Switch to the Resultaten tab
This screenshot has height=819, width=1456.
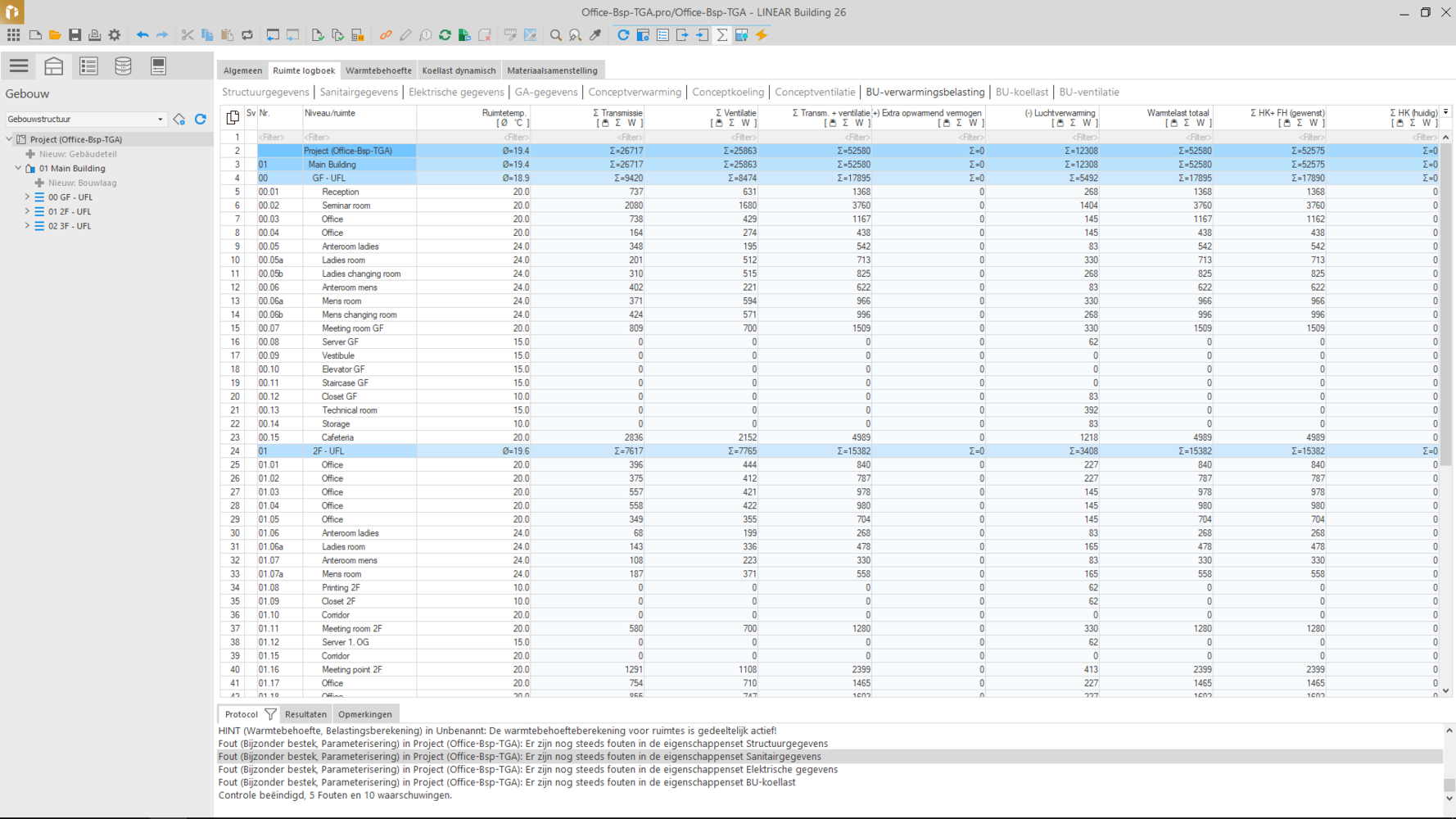point(305,714)
